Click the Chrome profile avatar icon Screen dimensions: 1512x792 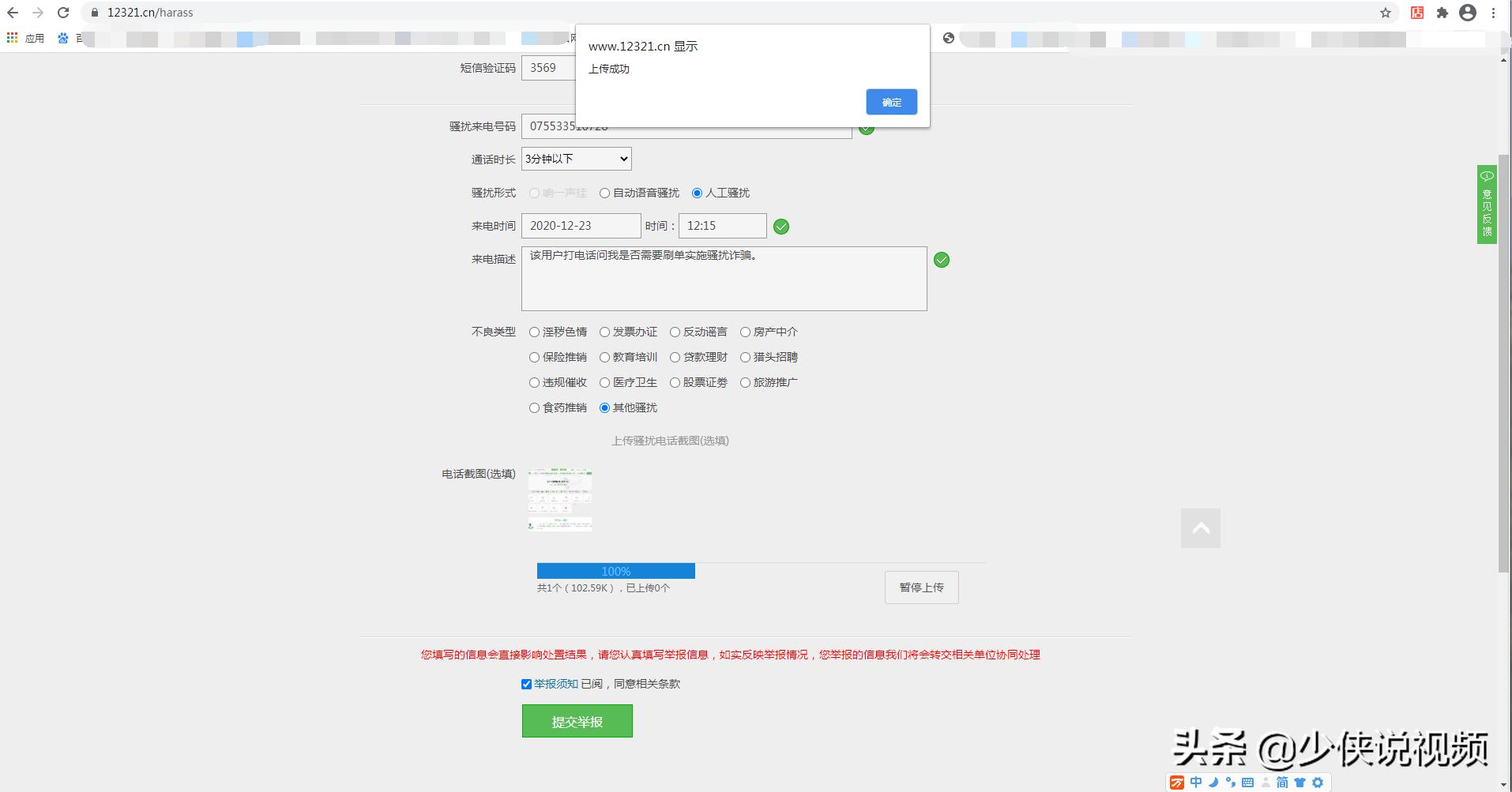point(1468,13)
